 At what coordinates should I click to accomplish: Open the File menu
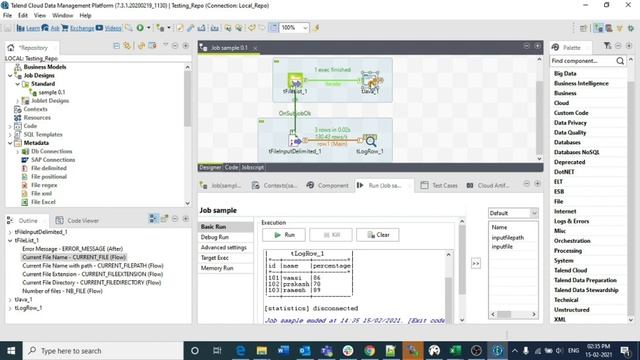point(7,16)
